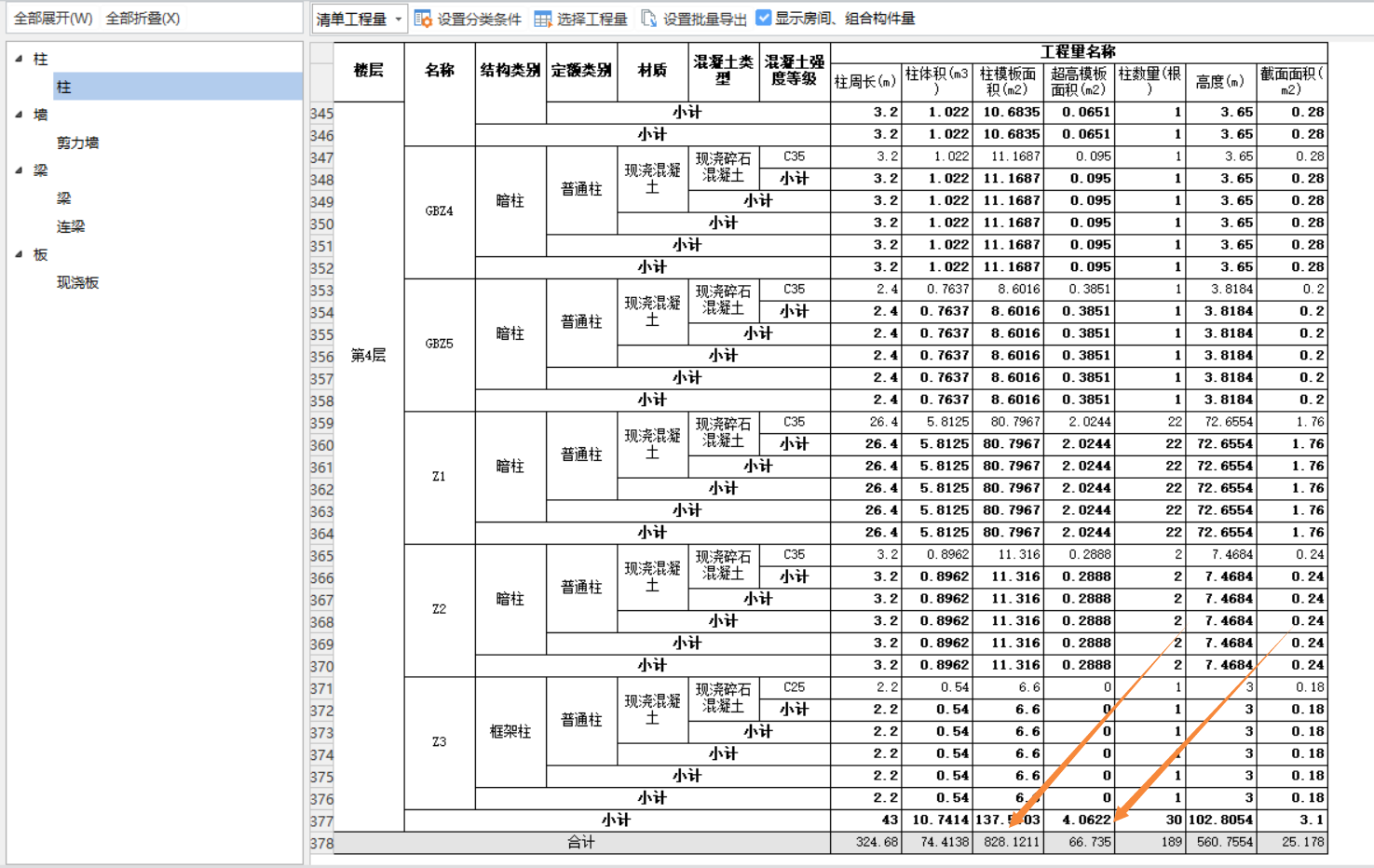Click the GBZ4 name cell
The height and width of the screenshot is (868, 1374).
point(440,211)
